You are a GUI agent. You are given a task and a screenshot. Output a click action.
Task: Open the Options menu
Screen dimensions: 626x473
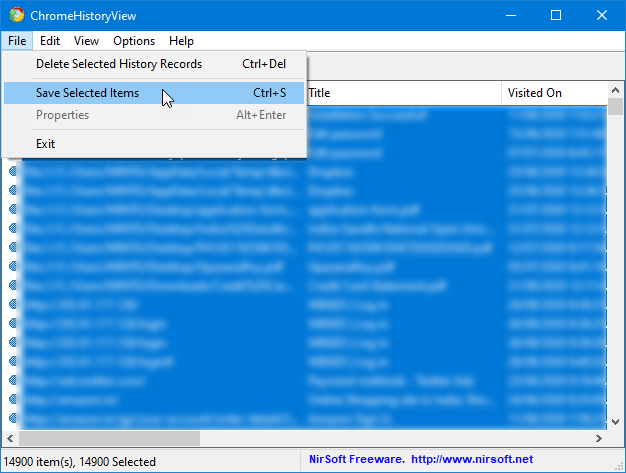[x=134, y=41]
